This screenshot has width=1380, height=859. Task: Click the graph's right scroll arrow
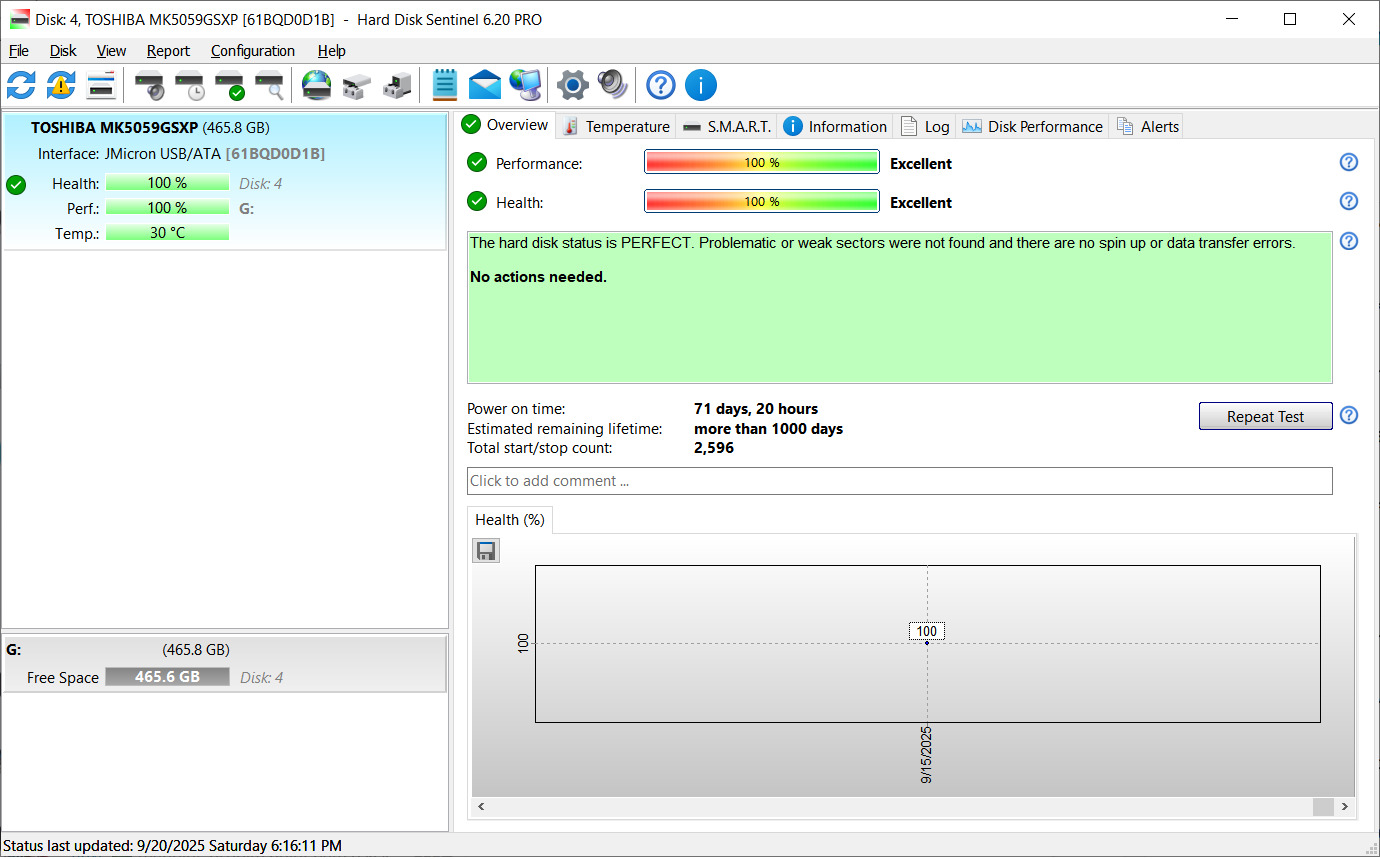[1345, 806]
